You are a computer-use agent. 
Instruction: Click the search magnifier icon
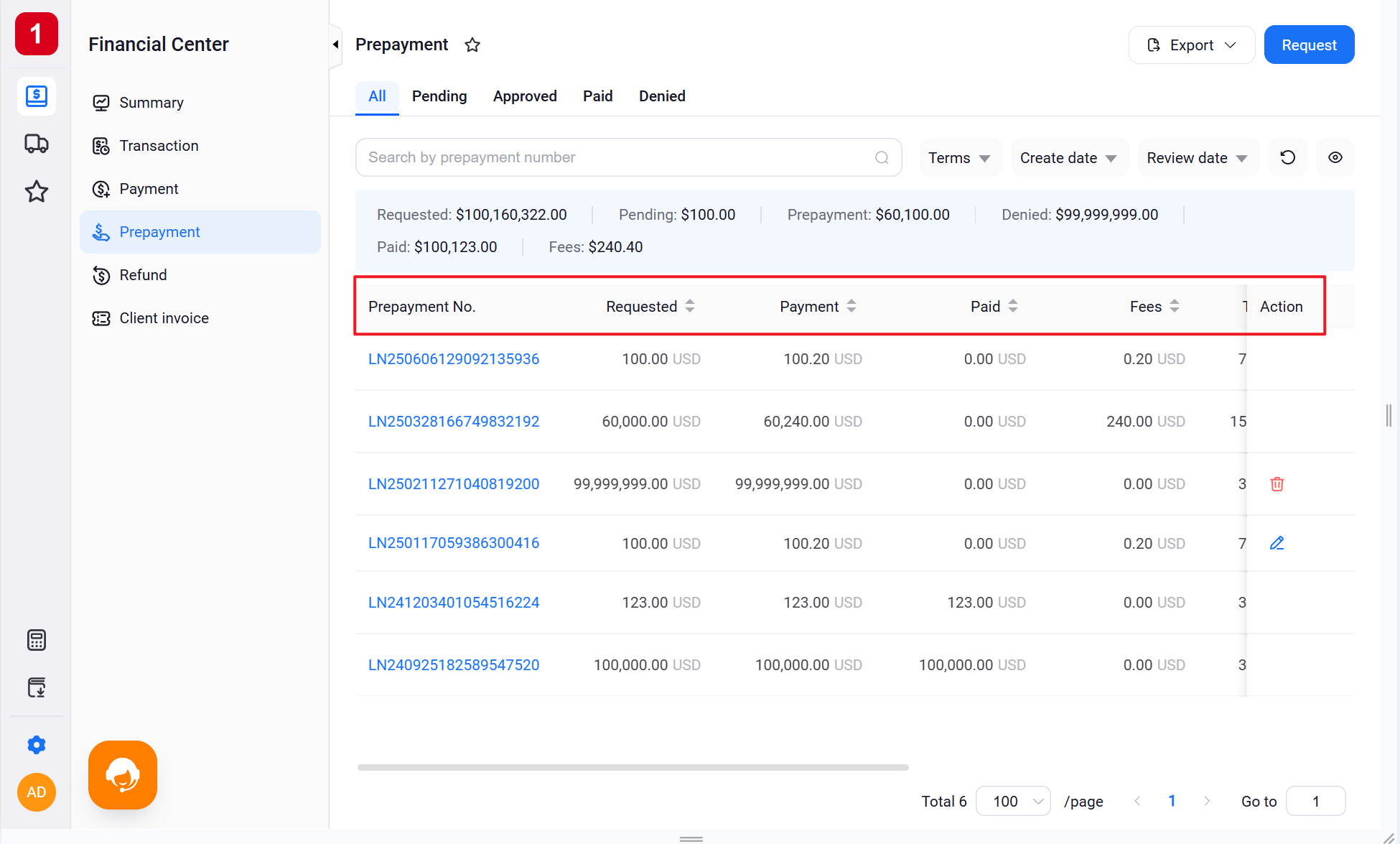point(882,157)
